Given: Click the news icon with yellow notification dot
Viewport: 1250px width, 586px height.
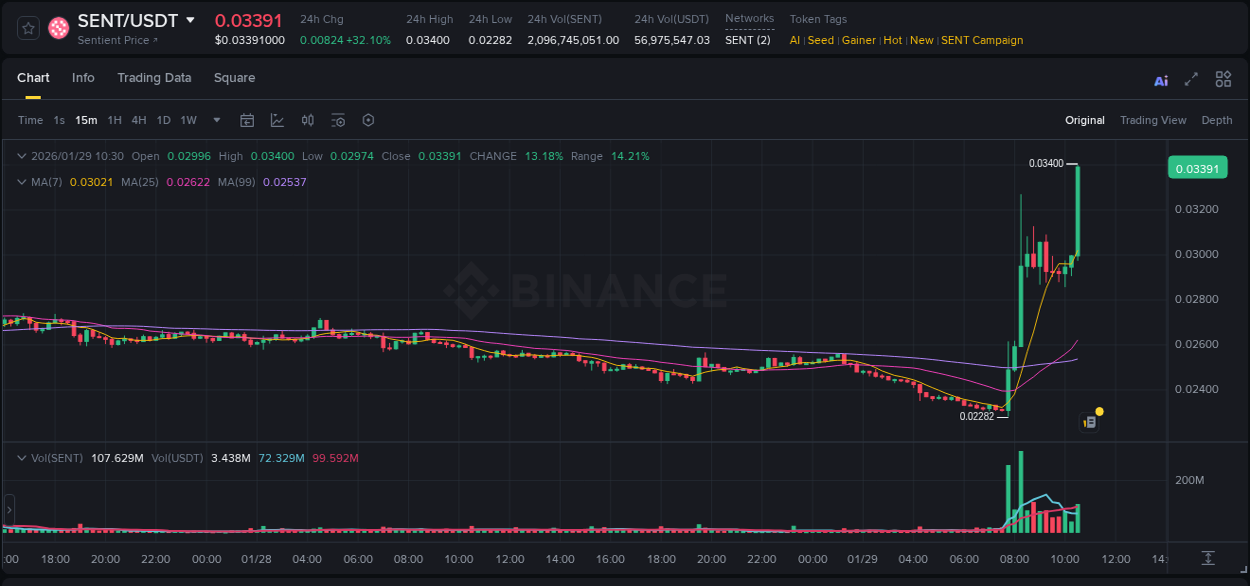Looking at the screenshot, I should coord(1090,420).
